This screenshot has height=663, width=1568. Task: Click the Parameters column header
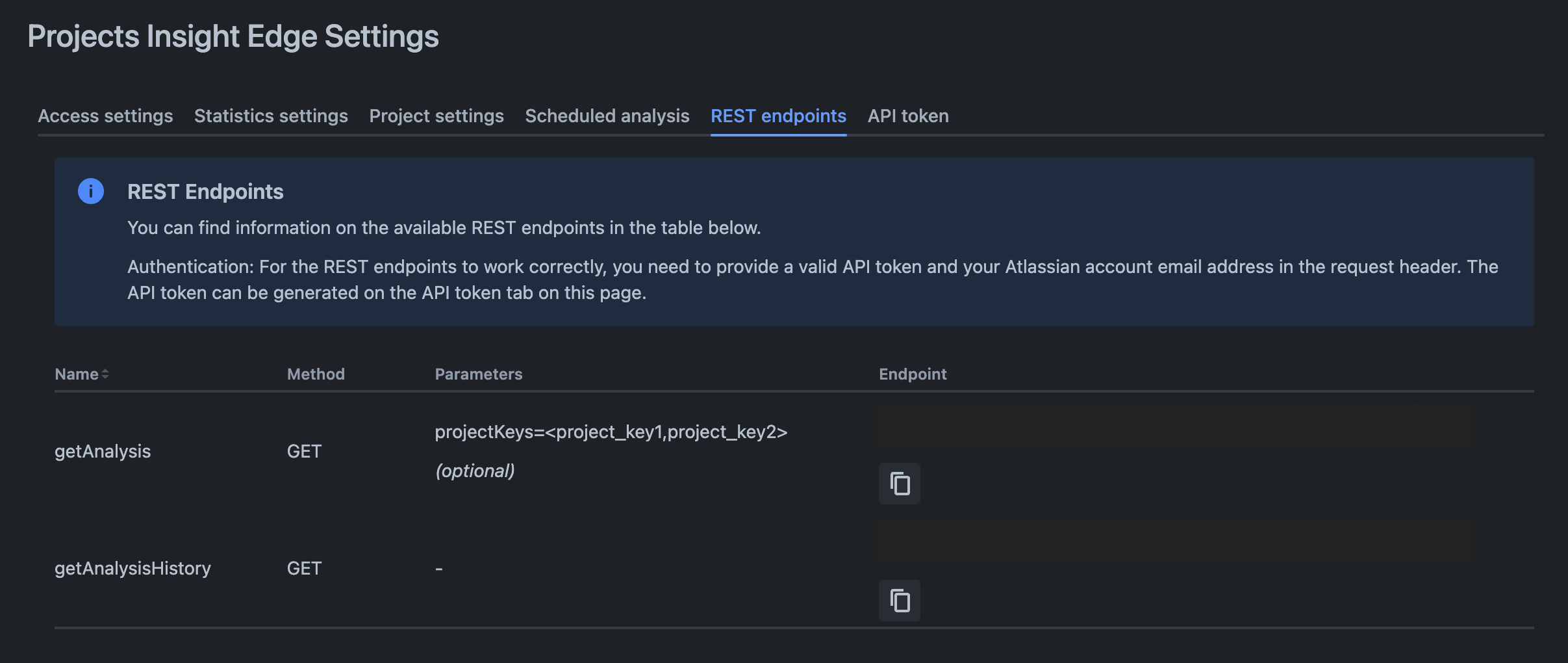click(x=479, y=374)
